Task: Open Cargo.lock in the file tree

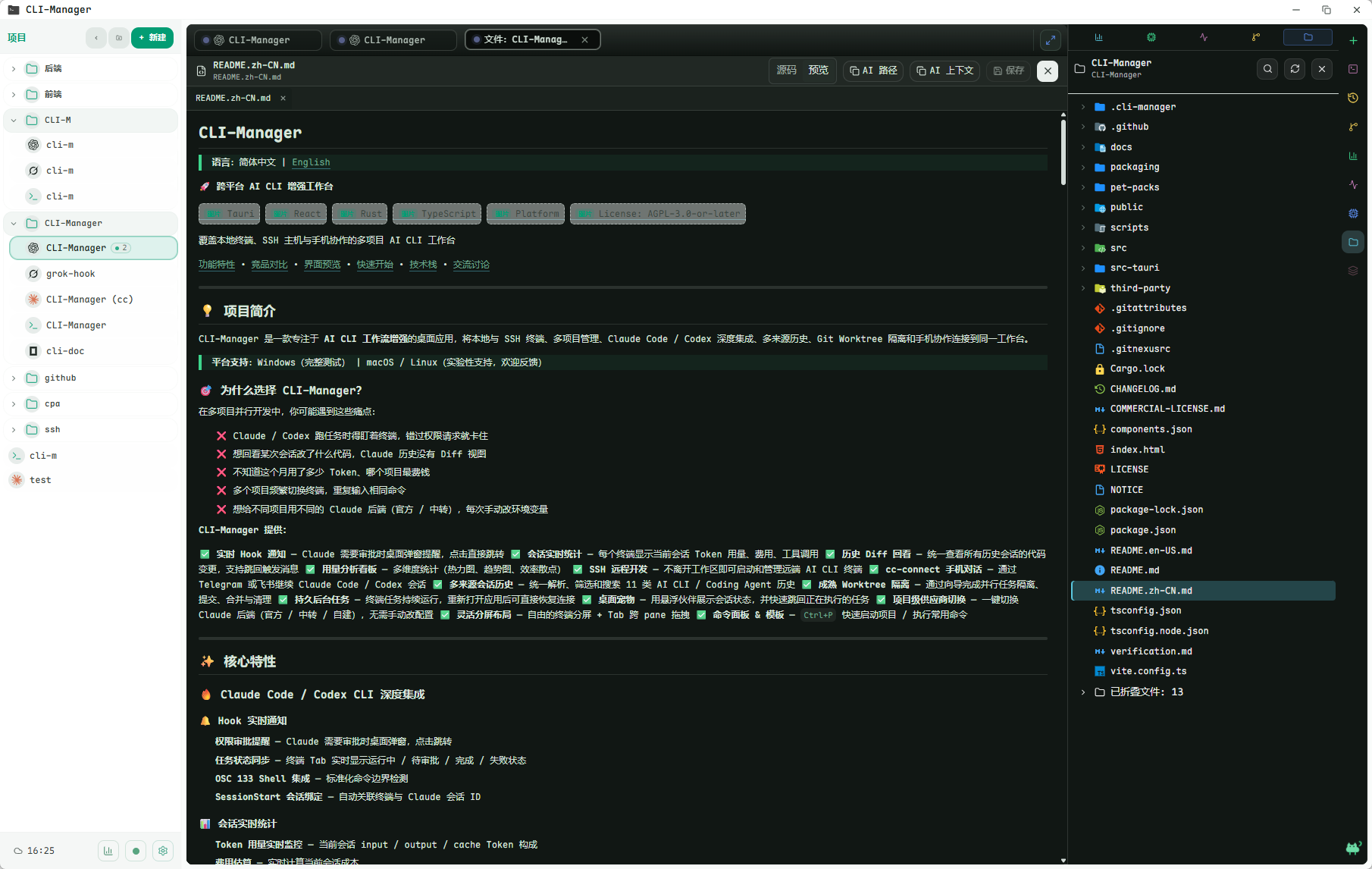Action: pyautogui.click(x=1204, y=369)
